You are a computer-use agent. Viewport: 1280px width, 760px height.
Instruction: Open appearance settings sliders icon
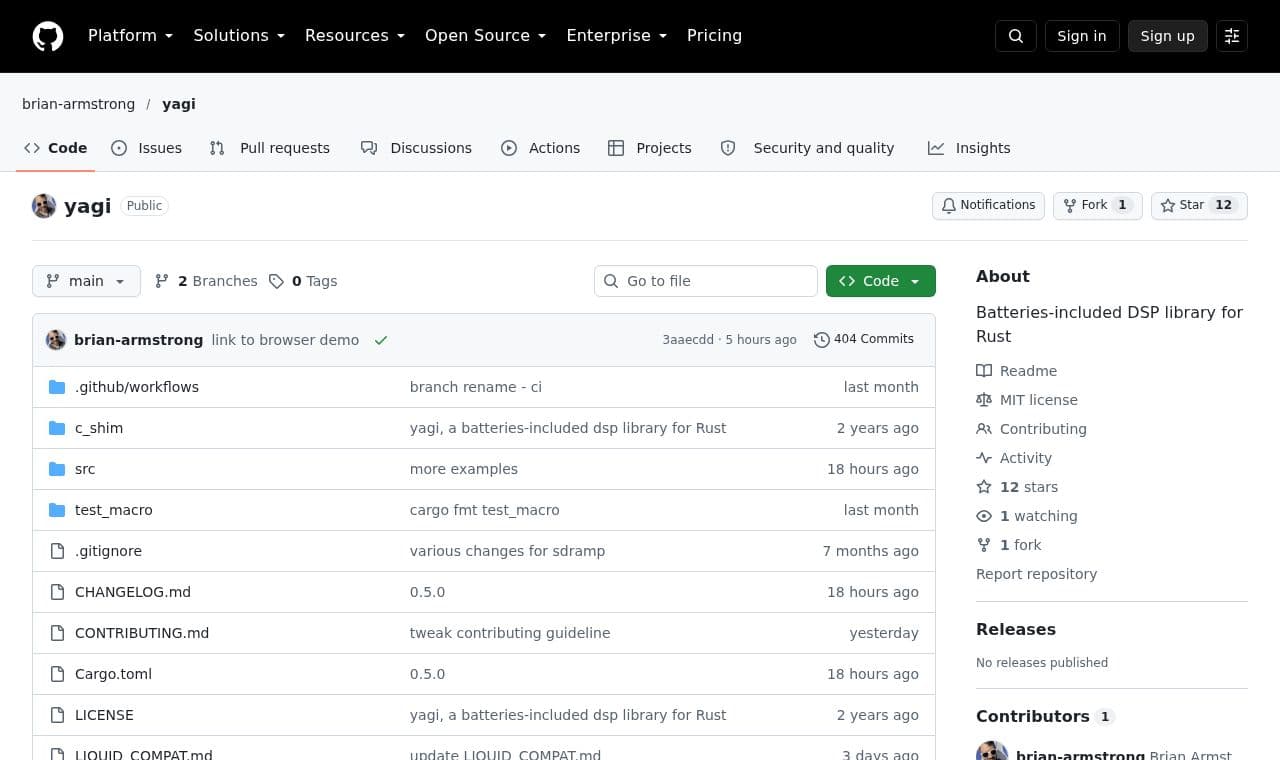[1232, 36]
